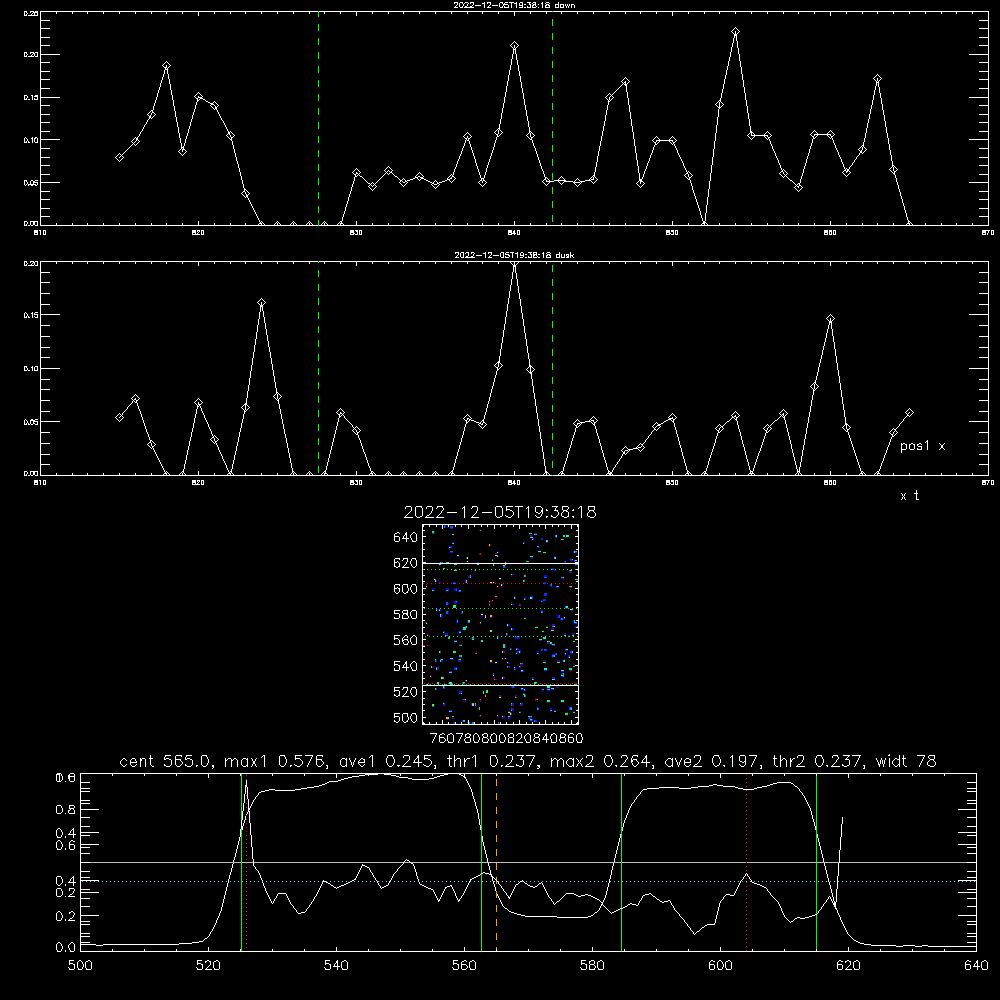Click the white dotted threshold line in bottom plot

(529, 881)
